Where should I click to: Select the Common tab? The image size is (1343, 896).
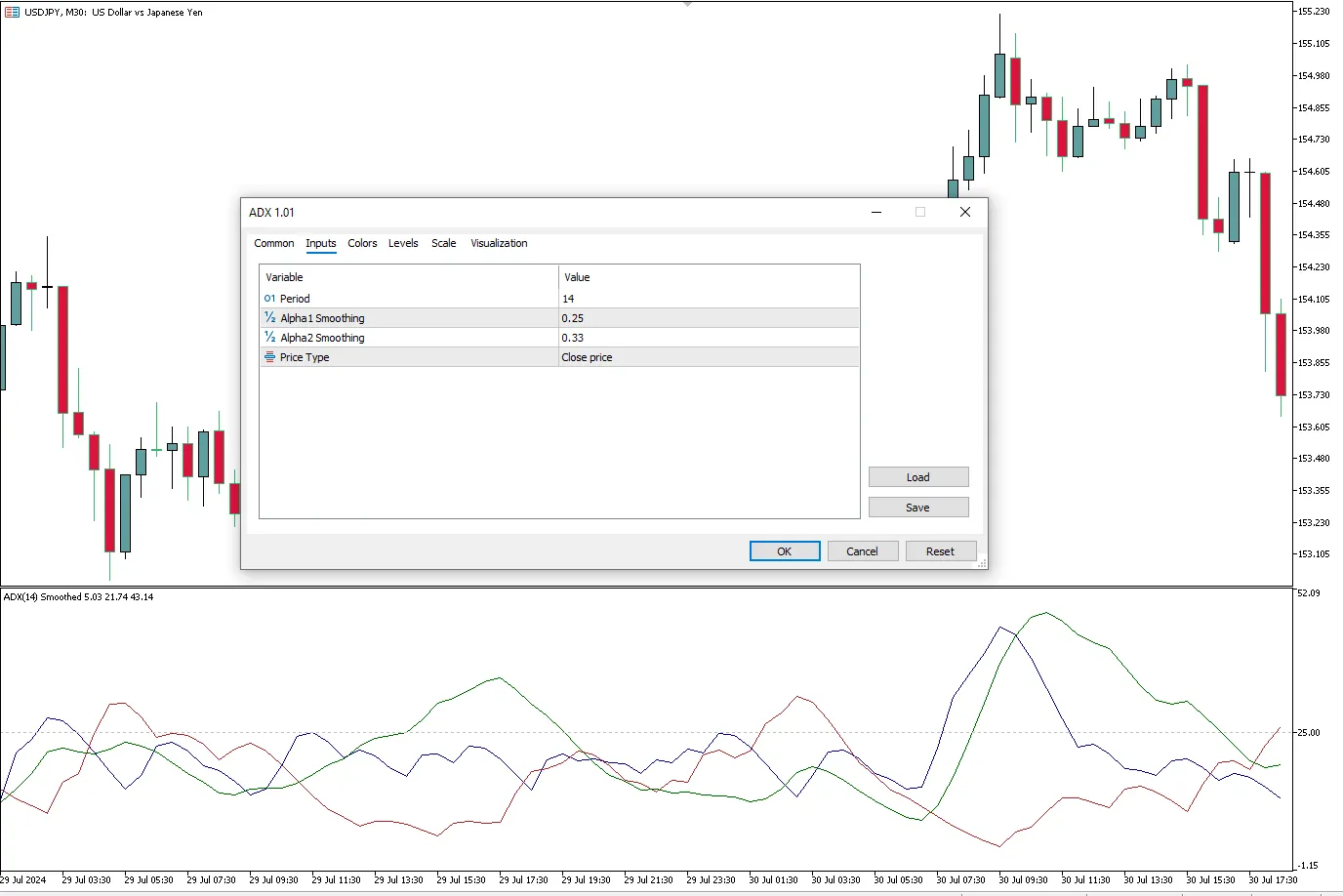click(x=273, y=243)
